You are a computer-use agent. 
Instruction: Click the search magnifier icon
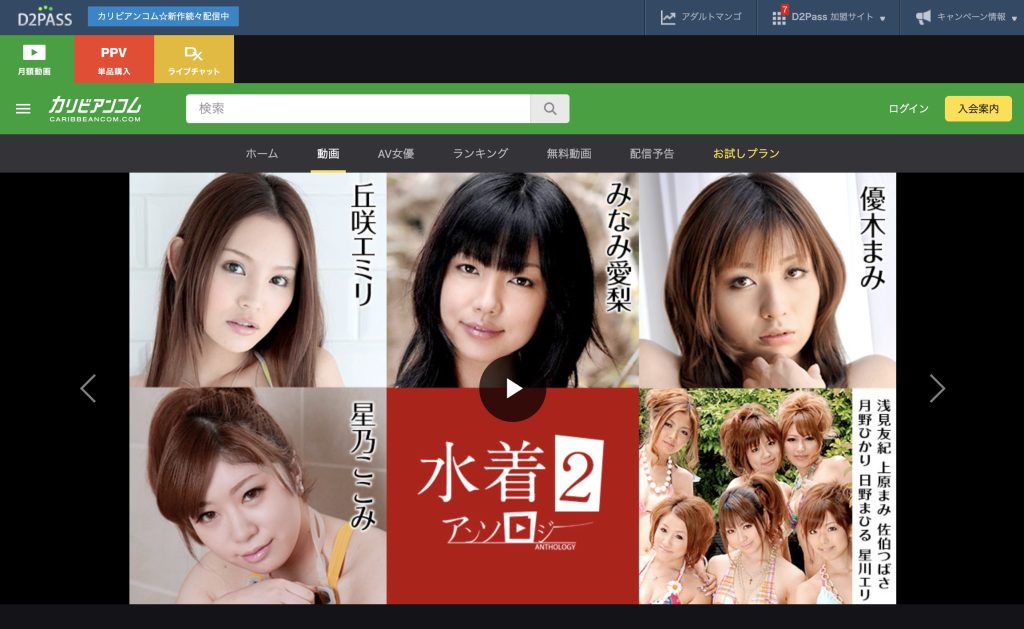point(549,108)
